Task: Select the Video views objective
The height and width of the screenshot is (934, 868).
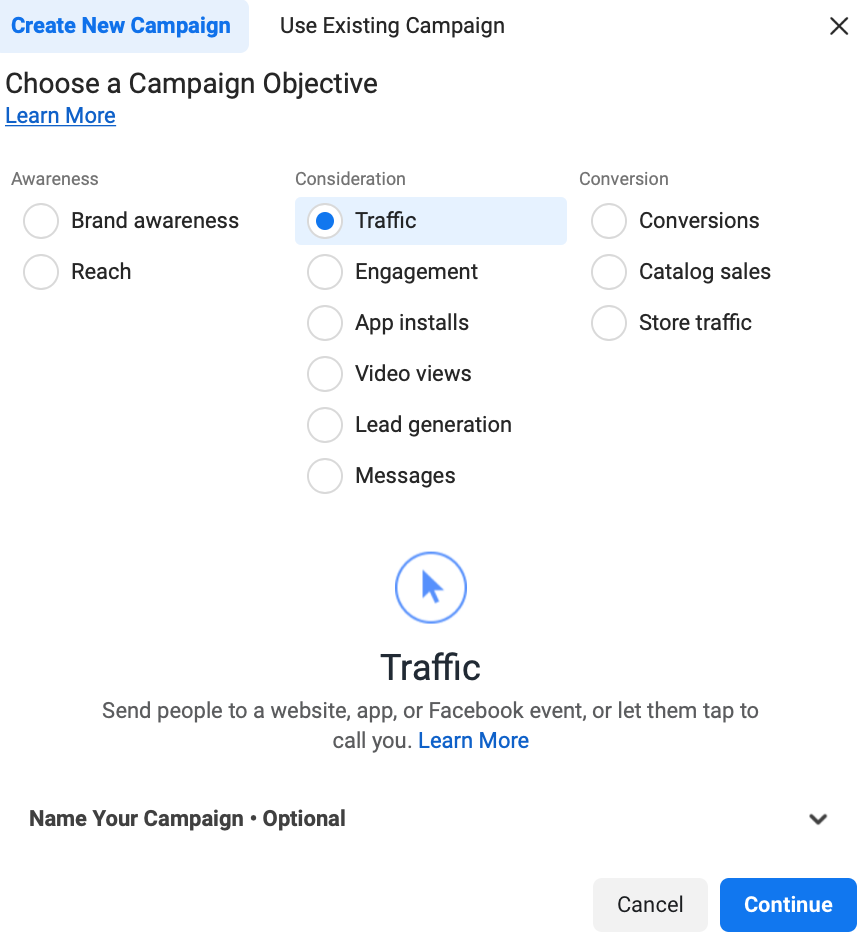Action: pos(324,374)
